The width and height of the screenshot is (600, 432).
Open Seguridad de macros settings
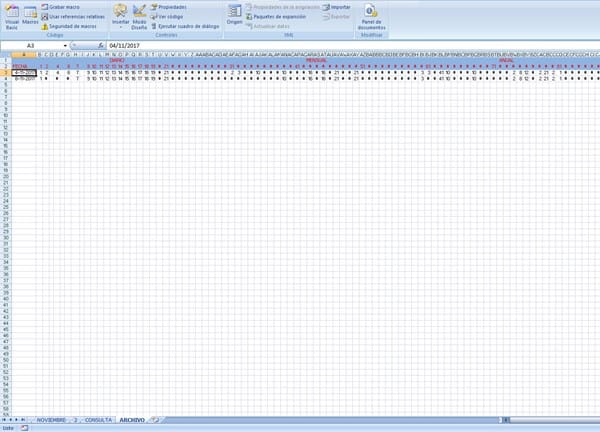click(x=69, y=26)
